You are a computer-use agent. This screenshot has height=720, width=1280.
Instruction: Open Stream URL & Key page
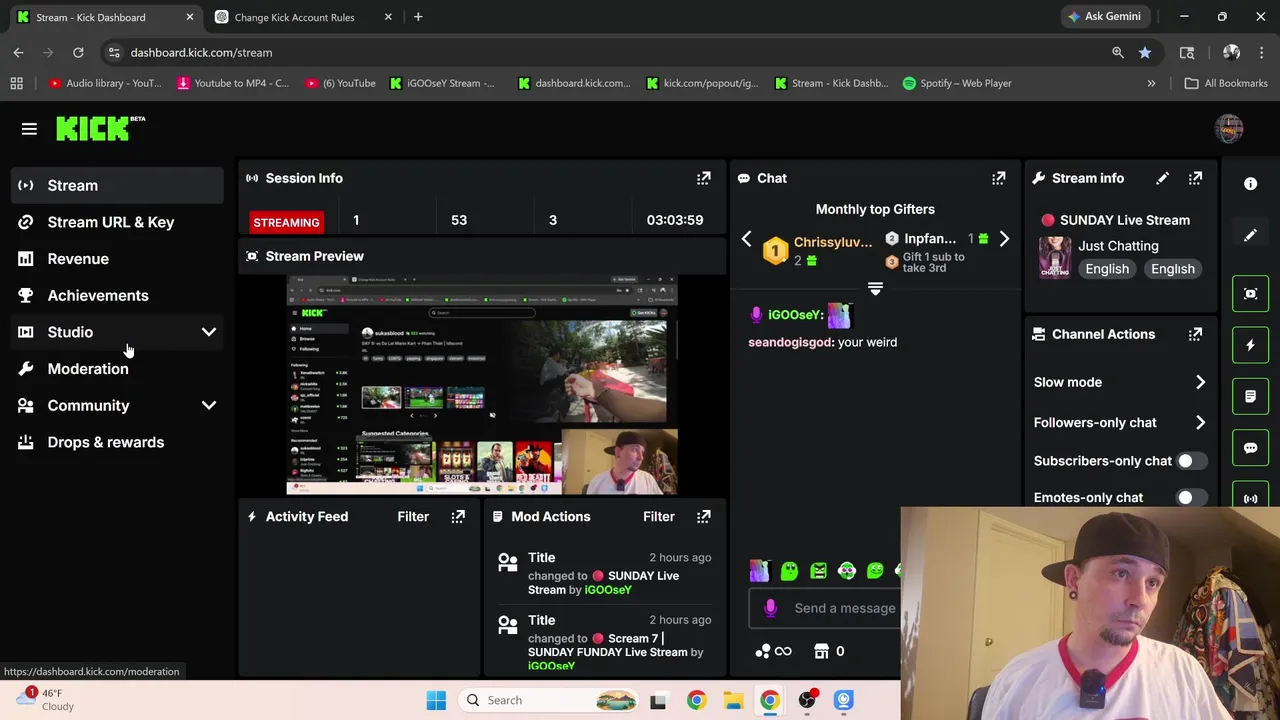click(x=118, y=222)
